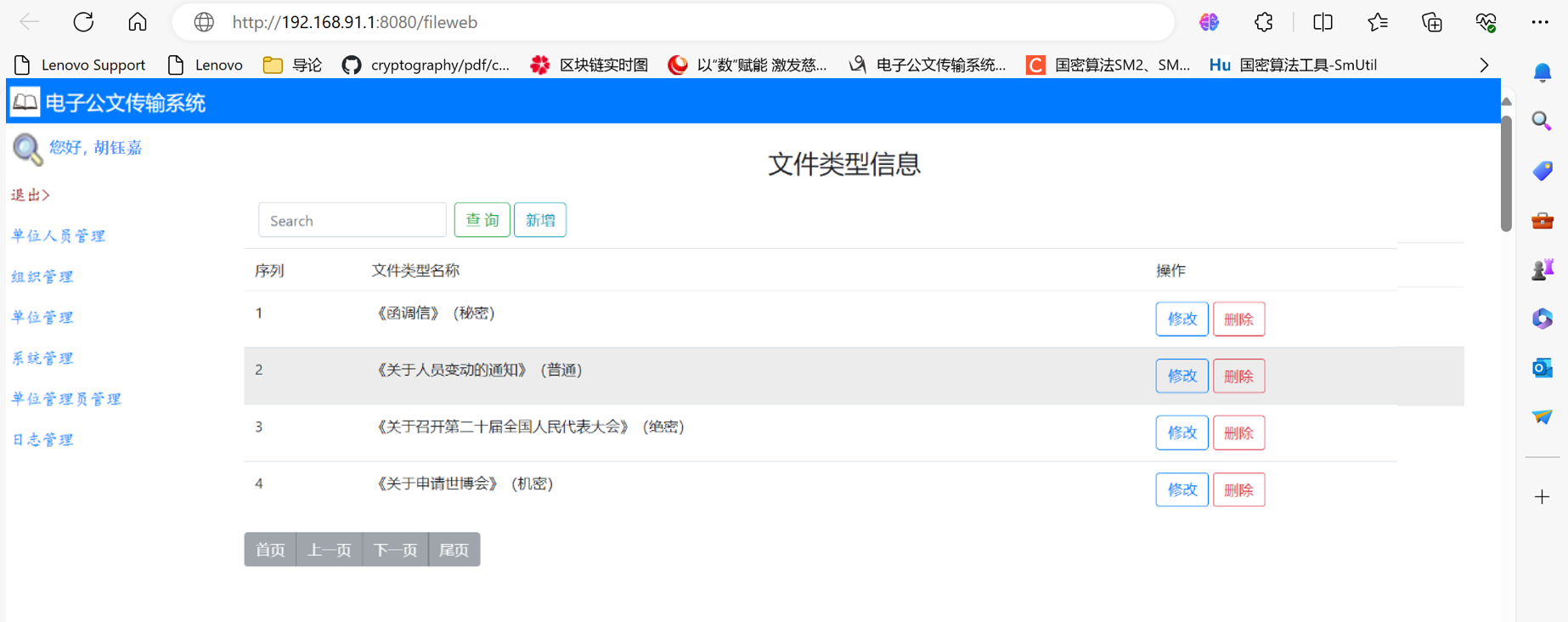Click the sidebar search magnifier icon
Viewport: 1568px width, 622px height.
click(x=1542, y=121)
